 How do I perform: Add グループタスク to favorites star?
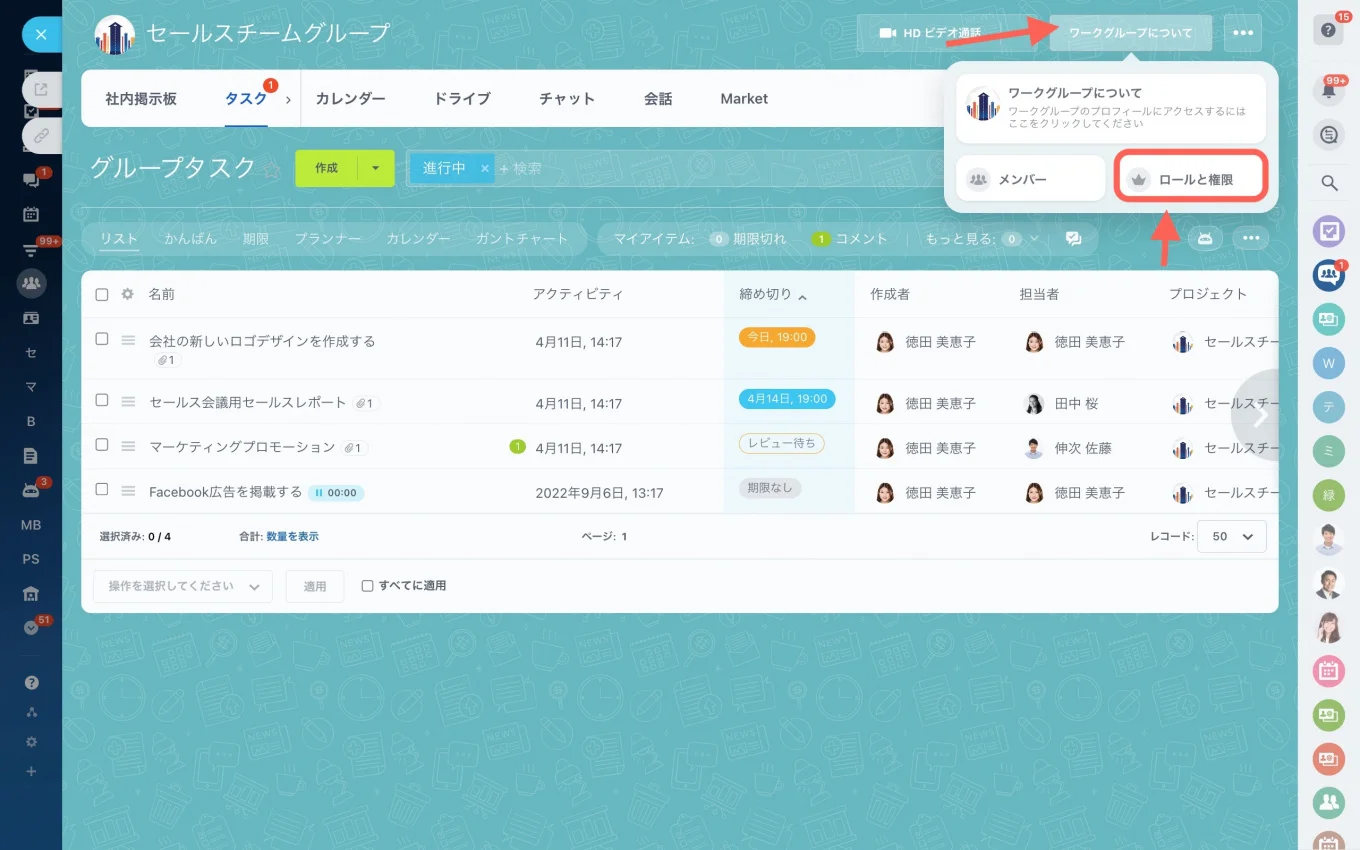pyautogui.click(x=271, y=169)
